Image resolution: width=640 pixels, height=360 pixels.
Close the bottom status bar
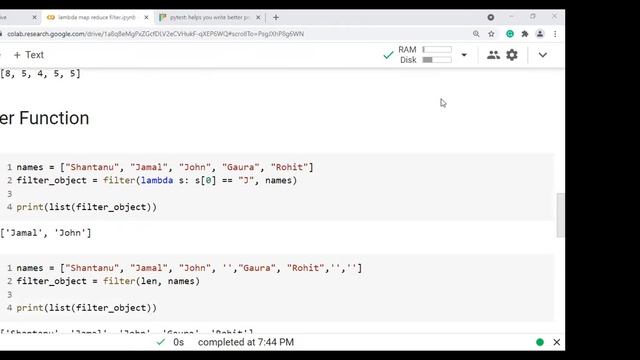tap(556, 342)
